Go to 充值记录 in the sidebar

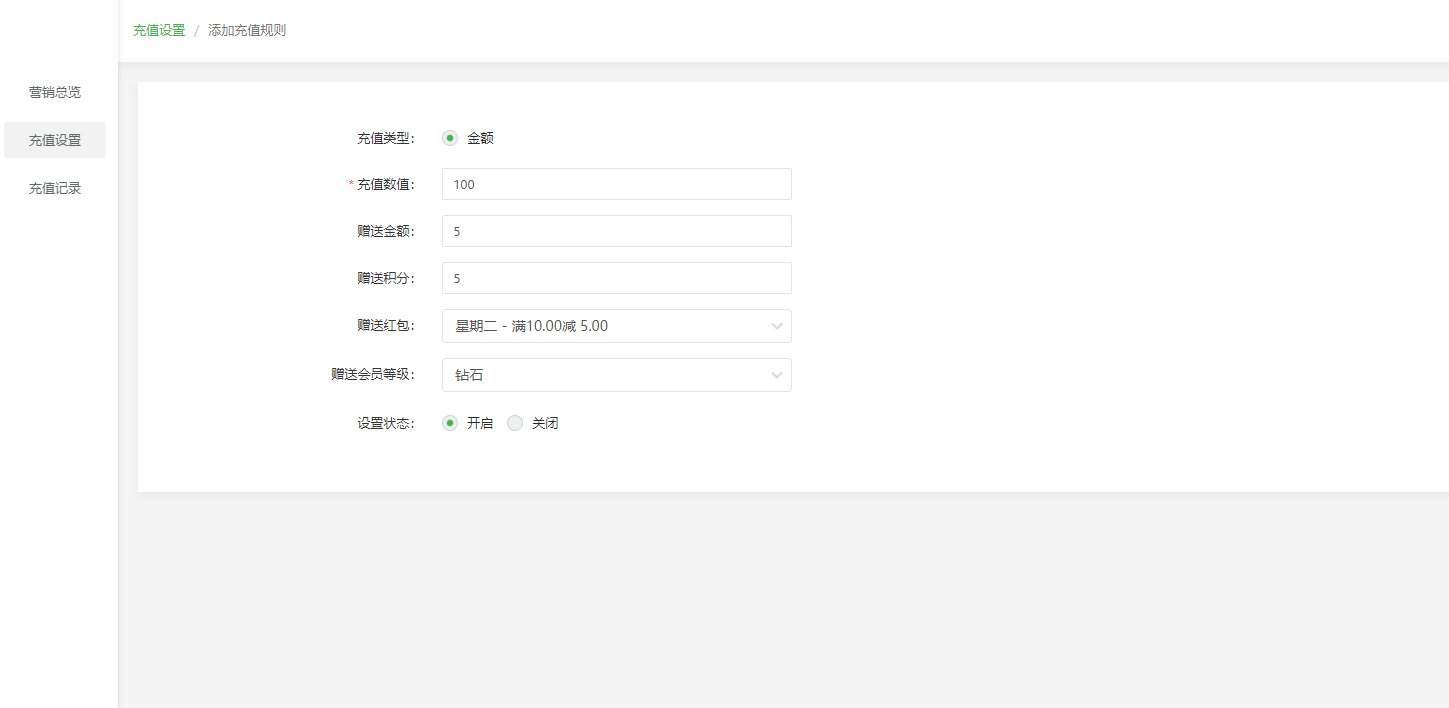55,188
